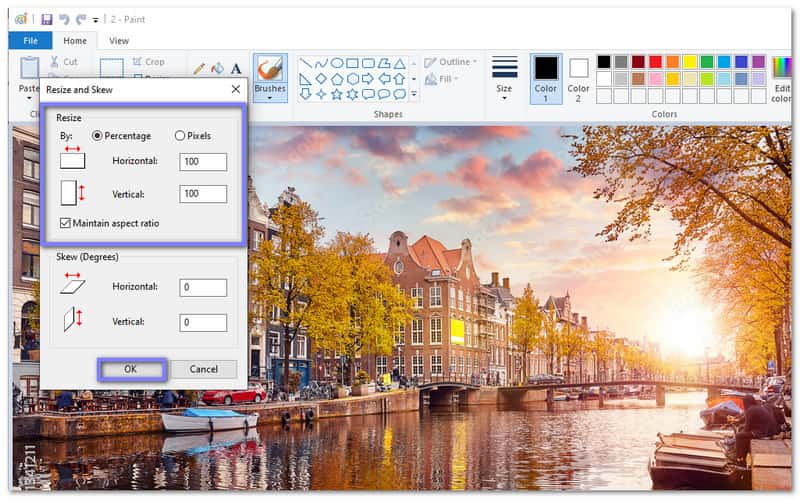Click the Crop tool
The height and width of the screenshot is (499, 800).
coord(148,62)
